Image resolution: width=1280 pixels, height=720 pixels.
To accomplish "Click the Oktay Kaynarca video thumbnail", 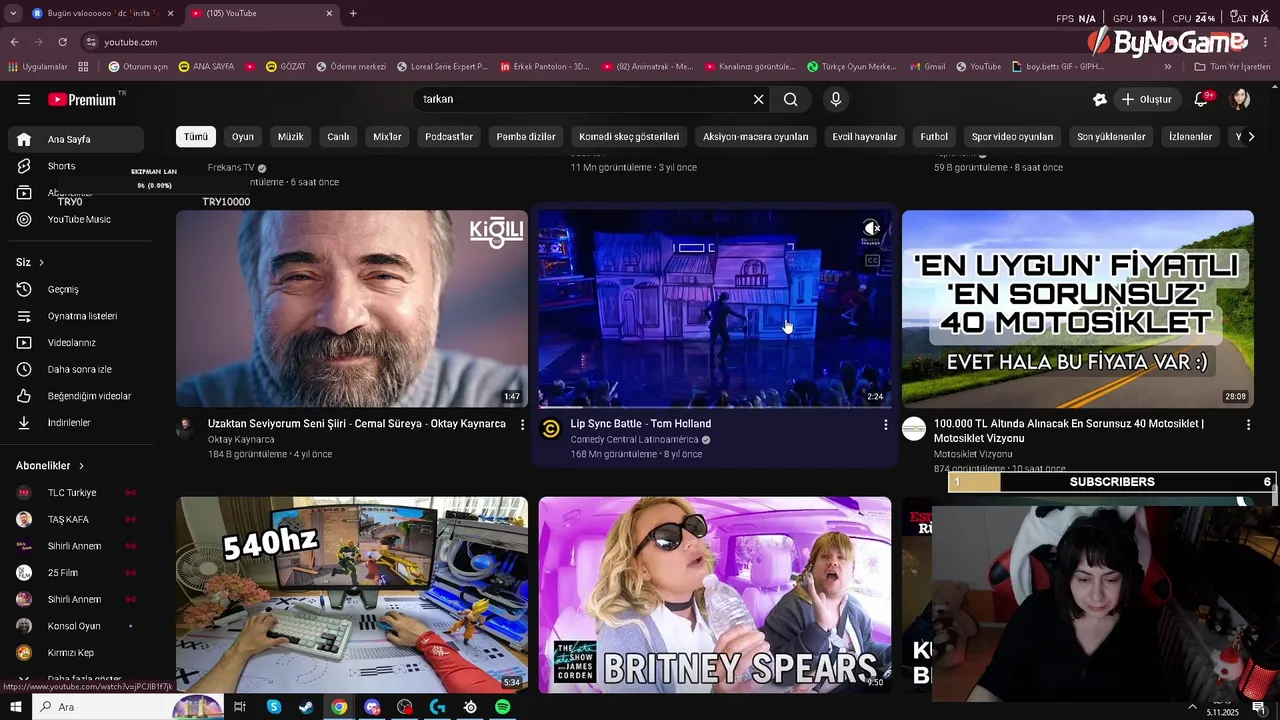I will click(x=352, y=309).
